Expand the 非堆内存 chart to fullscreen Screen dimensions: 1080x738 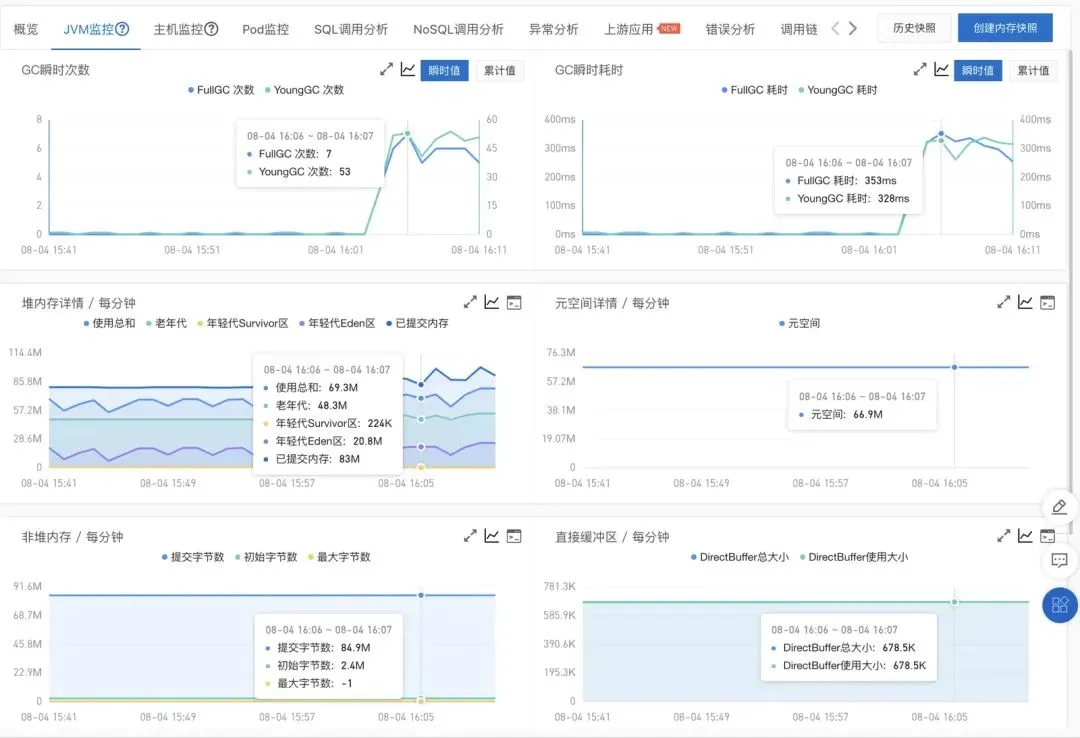[x=470, y=536]
